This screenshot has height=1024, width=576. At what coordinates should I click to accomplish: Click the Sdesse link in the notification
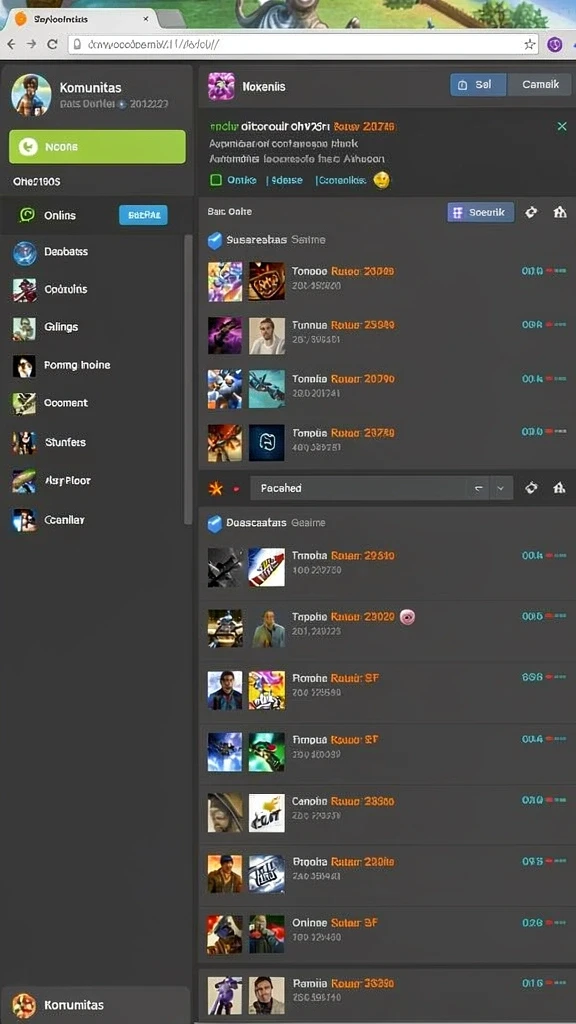(286, 180)
